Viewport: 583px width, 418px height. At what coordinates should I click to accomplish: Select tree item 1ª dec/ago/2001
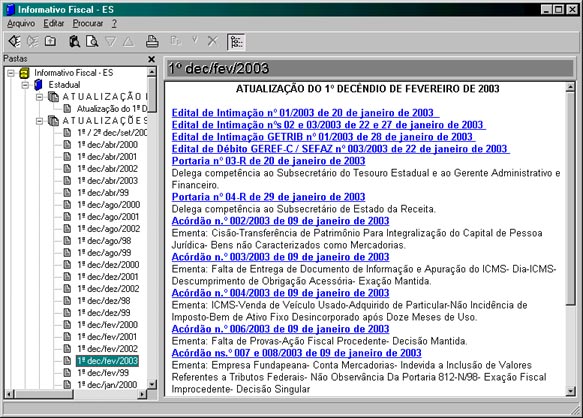click(x=108, y=216)
